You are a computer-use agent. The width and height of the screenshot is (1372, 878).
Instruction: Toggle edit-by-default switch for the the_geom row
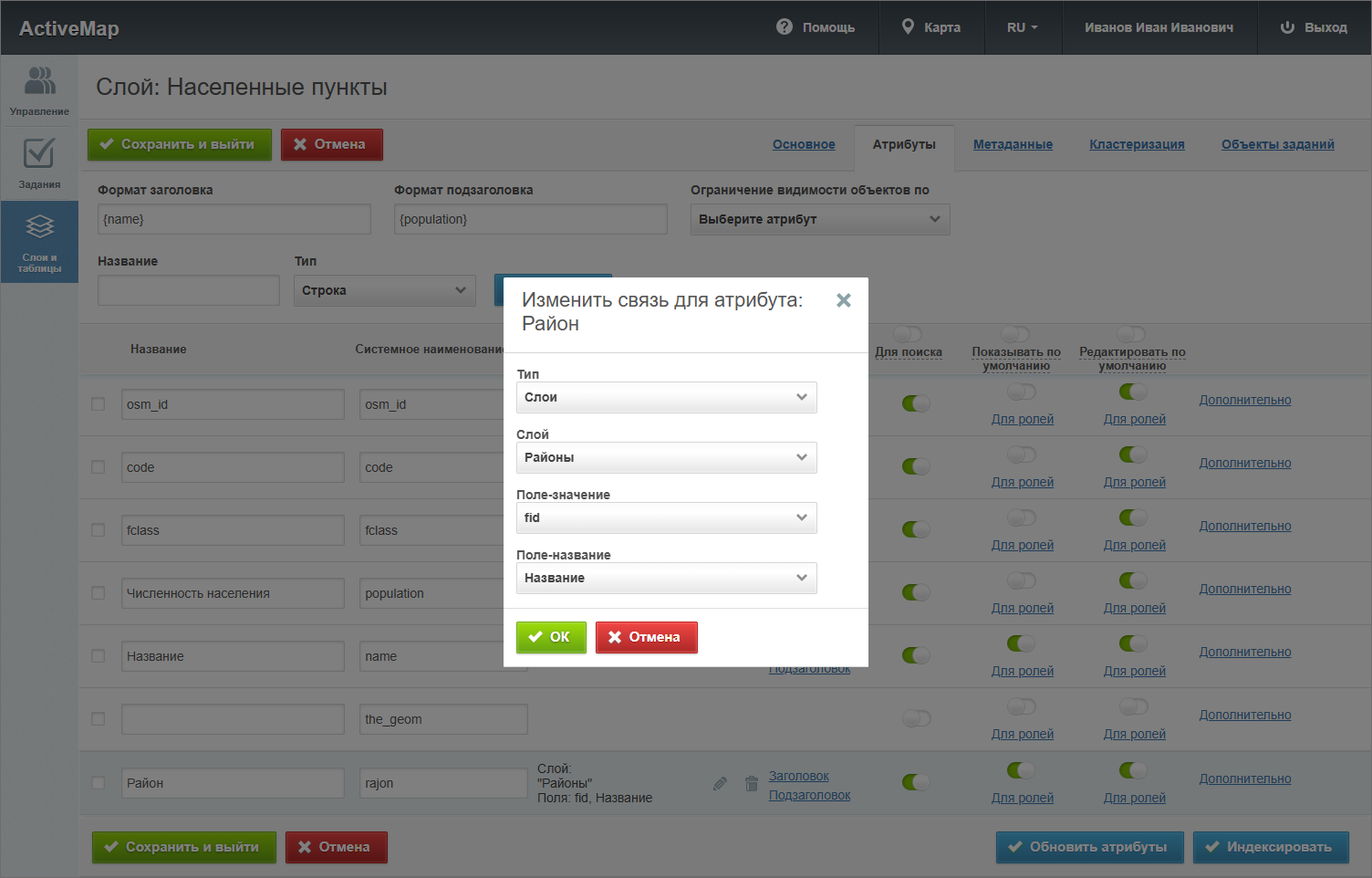(x=1132, y=706)
